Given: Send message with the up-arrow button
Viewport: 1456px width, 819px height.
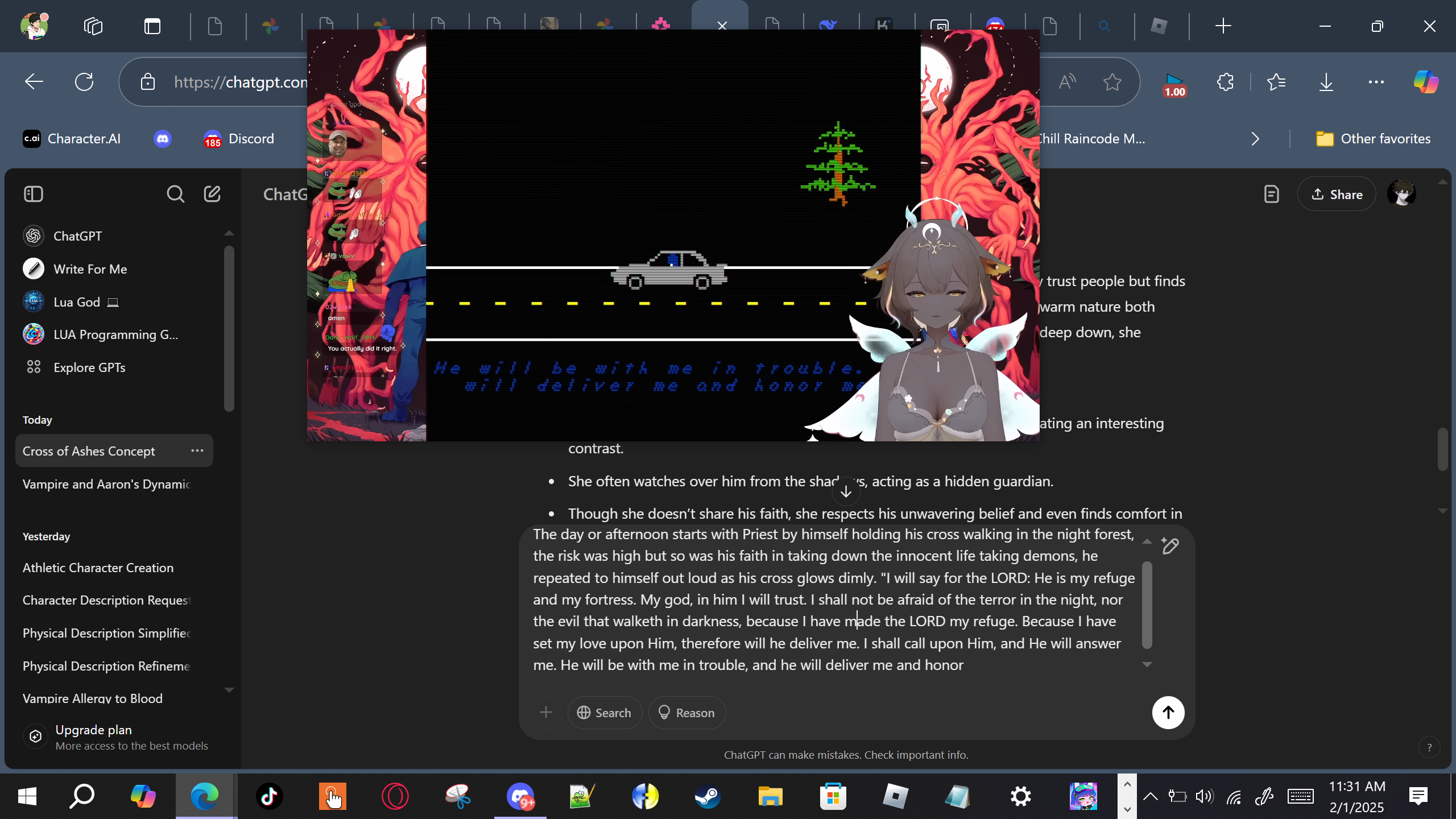Looking at the screenshot, I should pos(1168,713).
